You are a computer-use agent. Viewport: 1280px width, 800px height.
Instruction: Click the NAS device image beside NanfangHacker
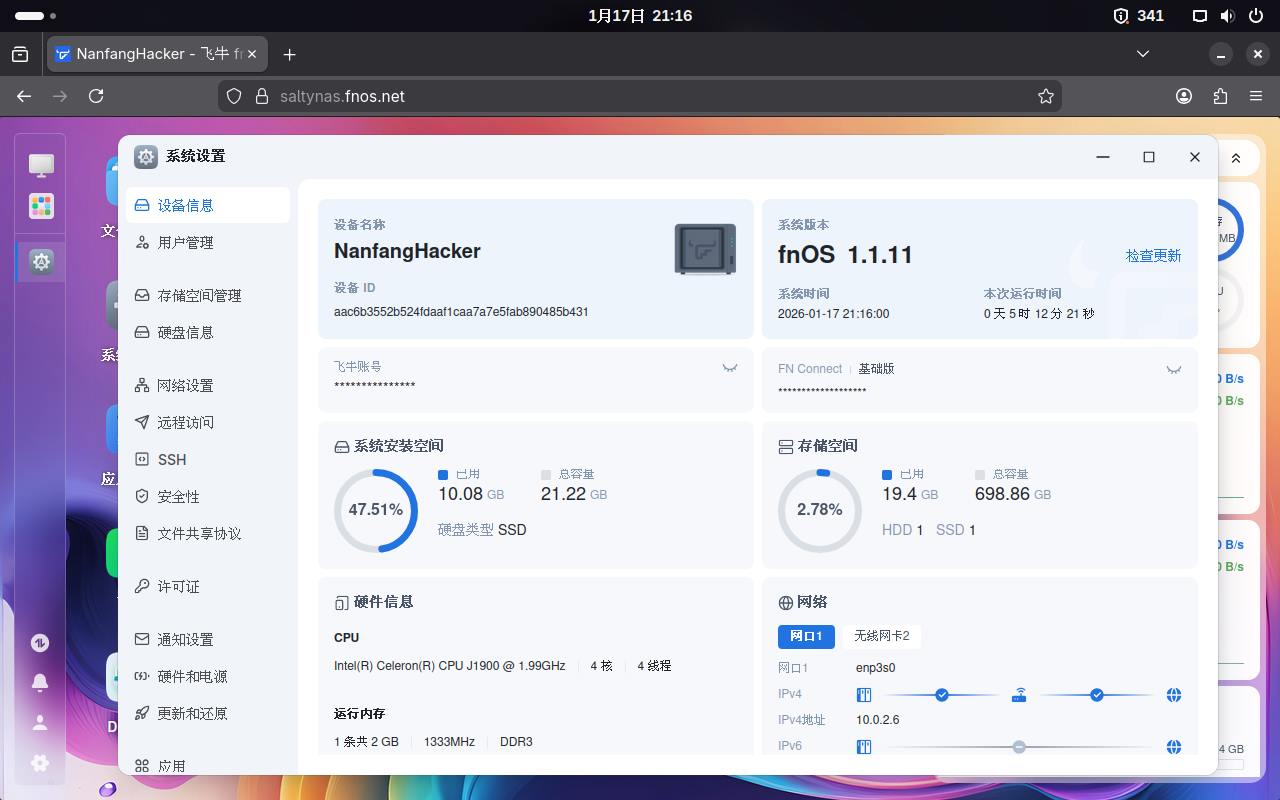coord(705,249)
